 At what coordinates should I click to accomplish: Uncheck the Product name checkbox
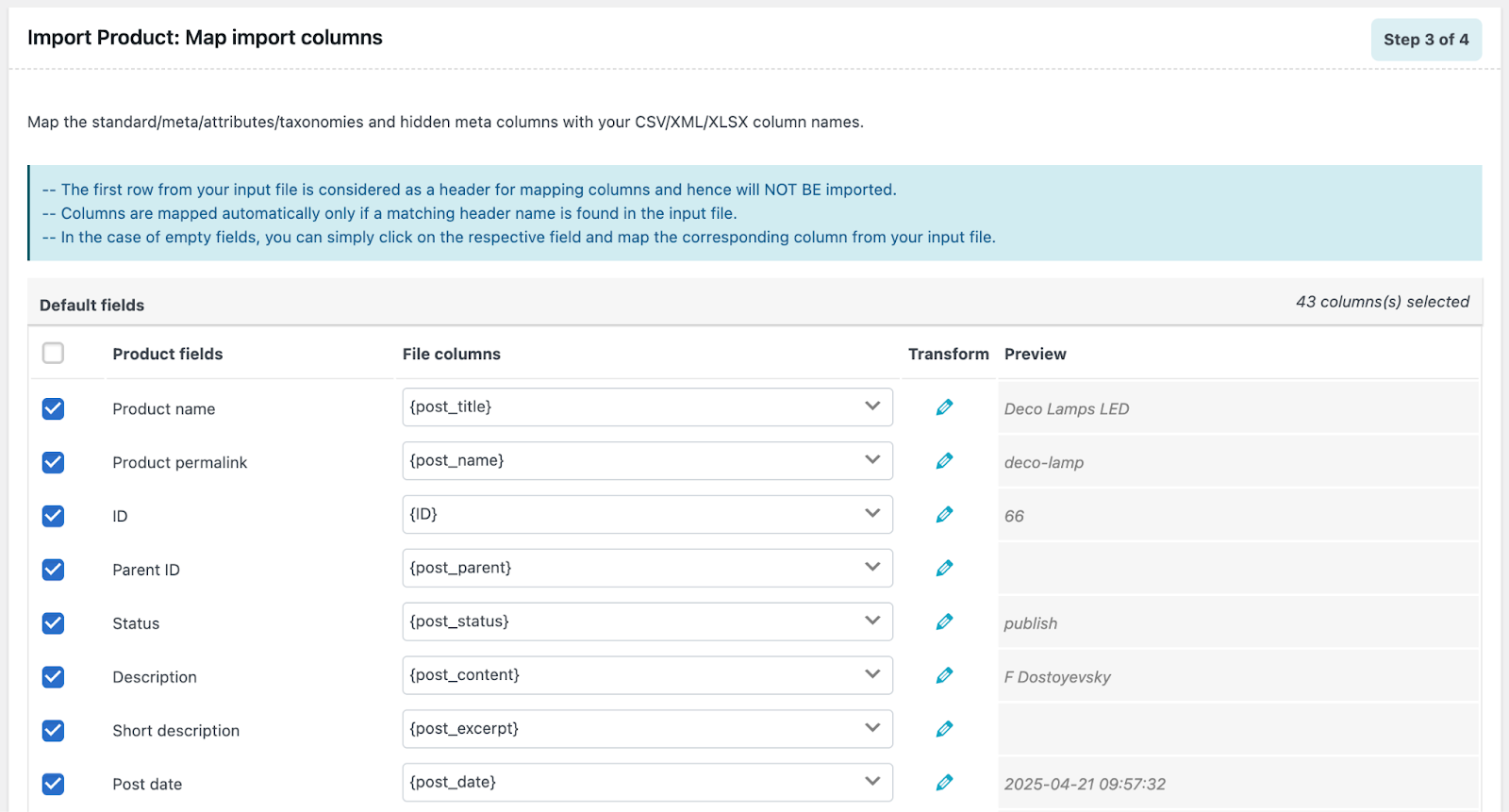(x=53, y=408)
